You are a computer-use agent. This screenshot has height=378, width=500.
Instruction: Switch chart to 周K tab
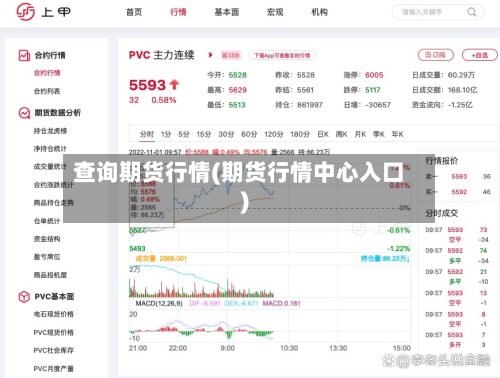tap(341, 134)
